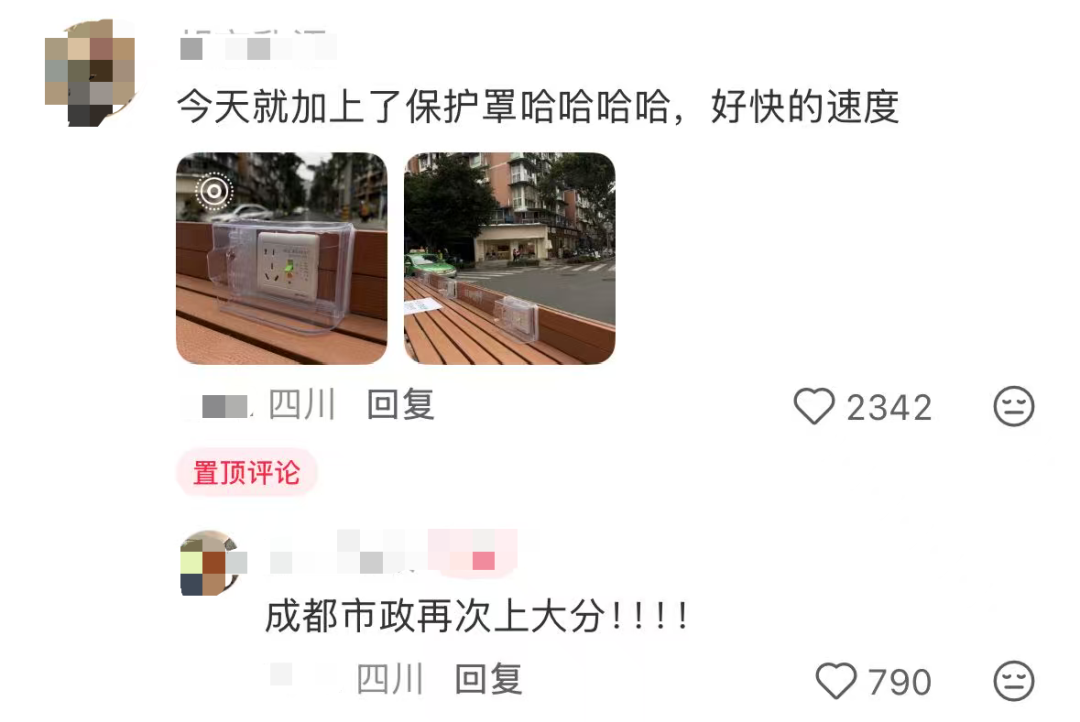Tap the unamused face icon on the reply comment

pyautogui.click(x=1014, y=681)
